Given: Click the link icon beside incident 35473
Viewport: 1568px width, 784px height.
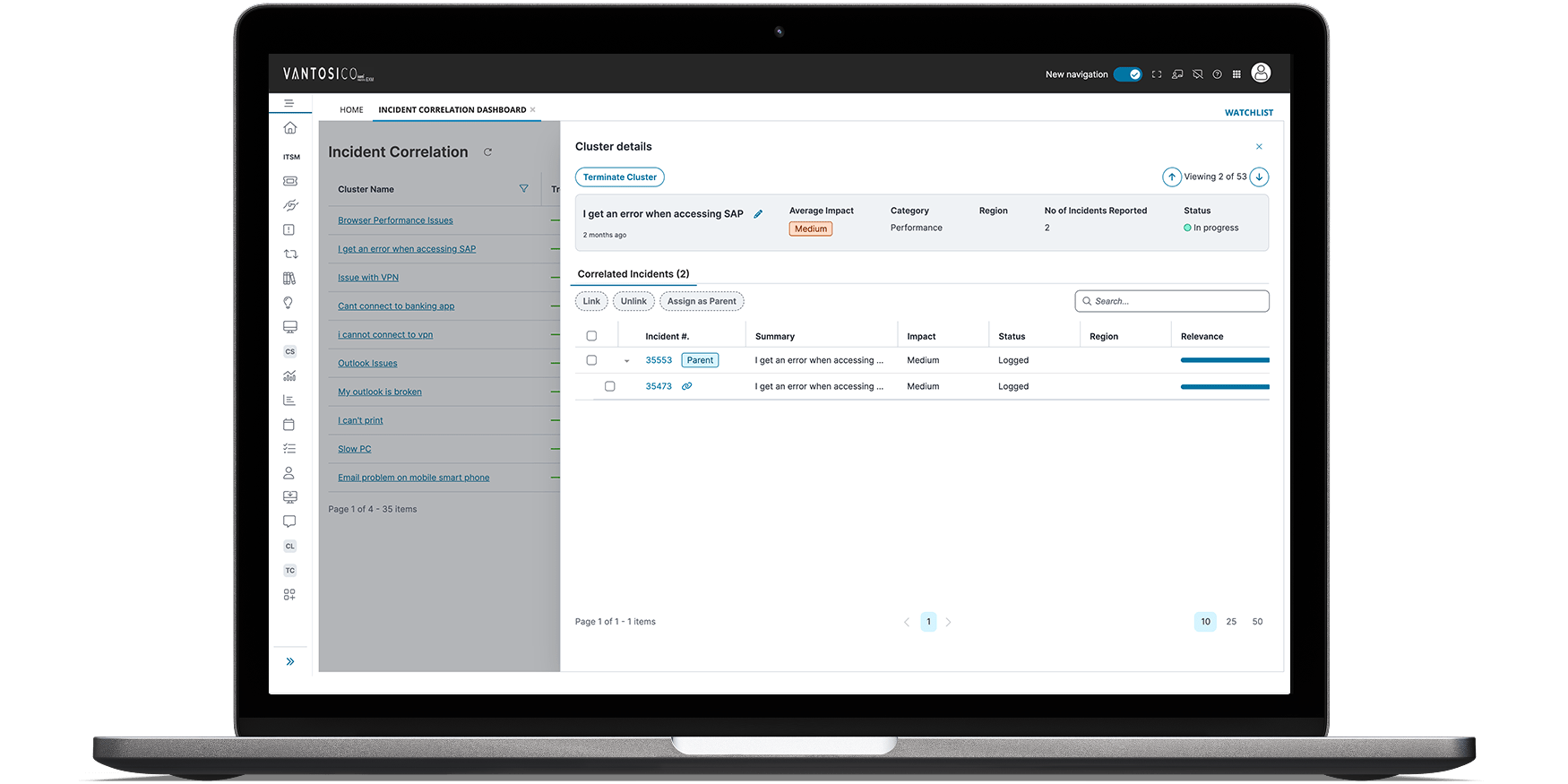Looking at the screenshot, I should (x=686, y=386).
